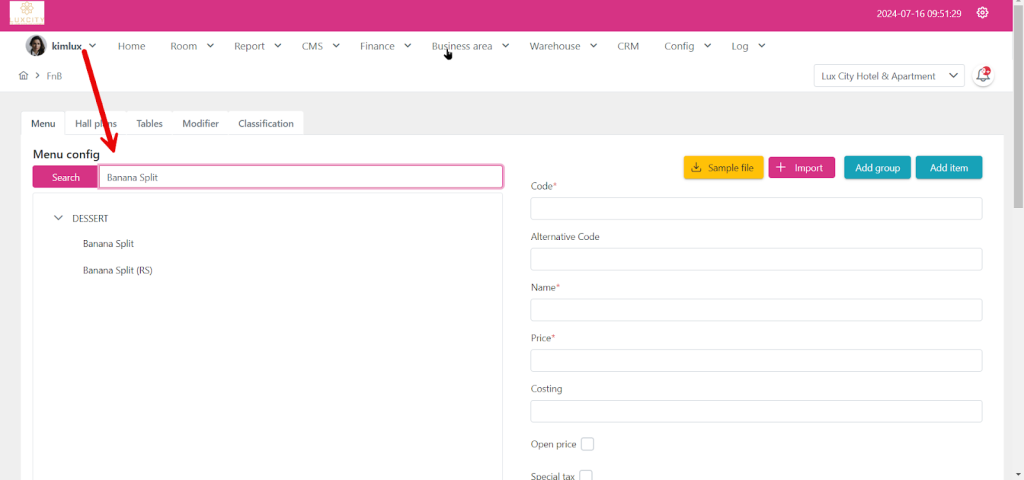Image resolution: width=1024 pixels, height=480 pixels.
Task: Expand the Warehouse menu
Action: 563,46
